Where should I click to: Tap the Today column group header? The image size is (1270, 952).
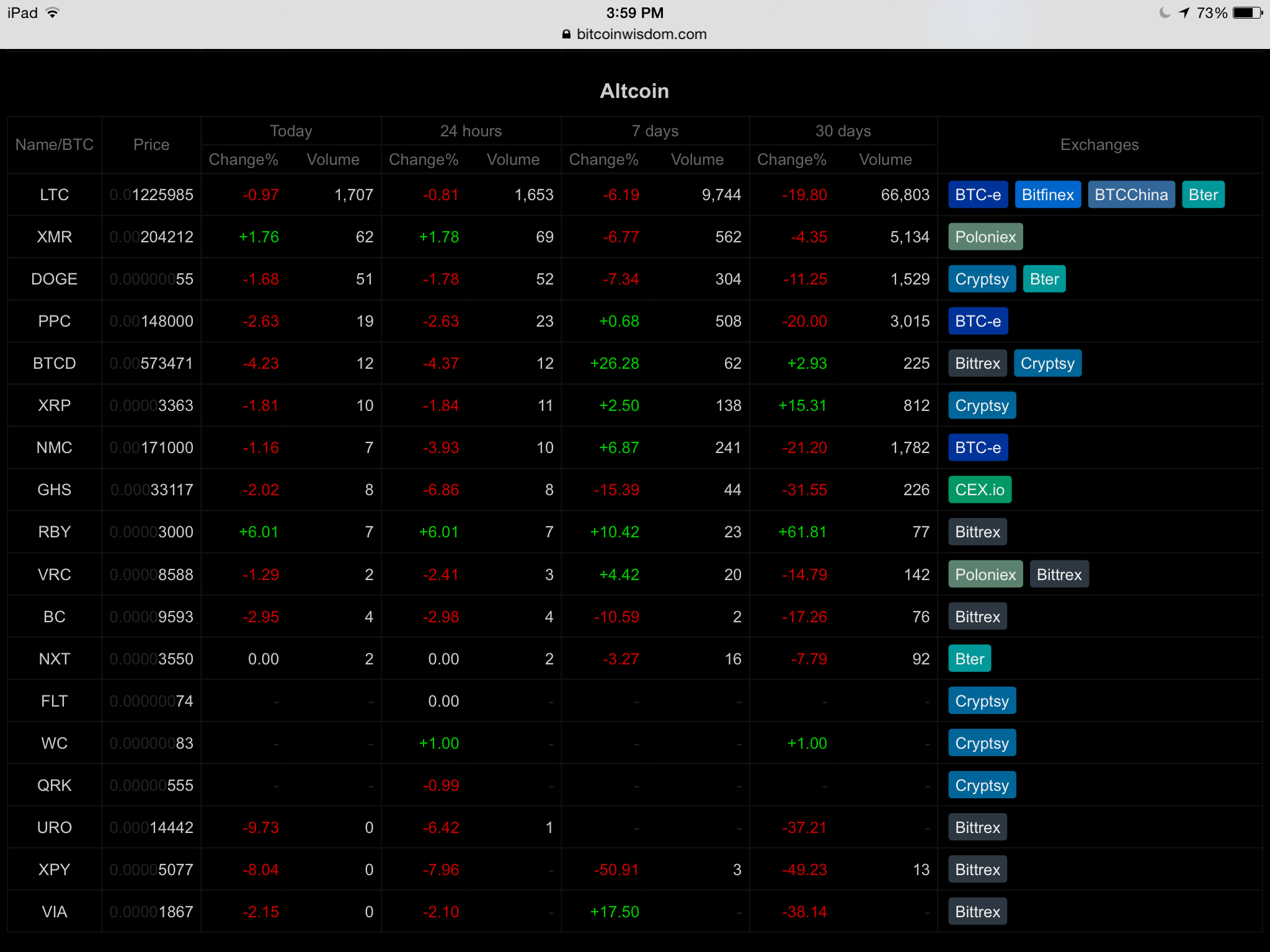(291, 131)
